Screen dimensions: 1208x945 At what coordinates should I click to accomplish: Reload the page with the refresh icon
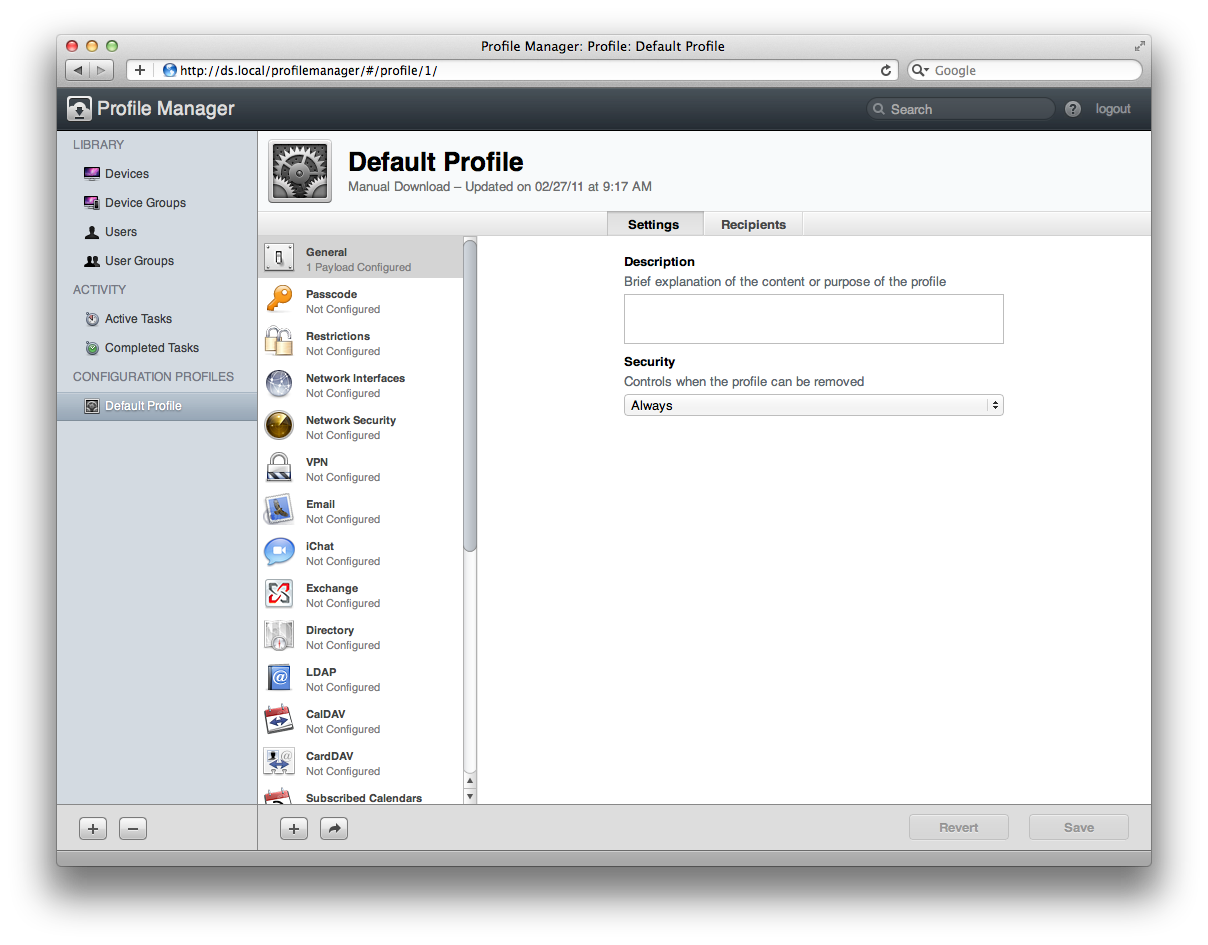coord(886,70)
